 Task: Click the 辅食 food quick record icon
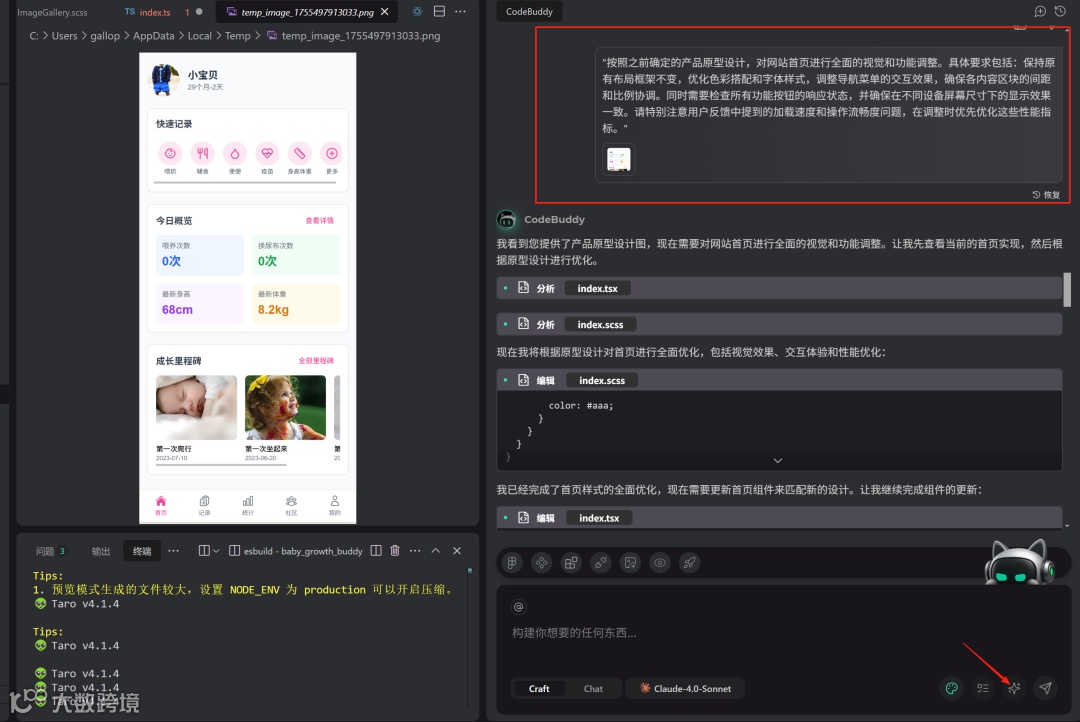202,154
